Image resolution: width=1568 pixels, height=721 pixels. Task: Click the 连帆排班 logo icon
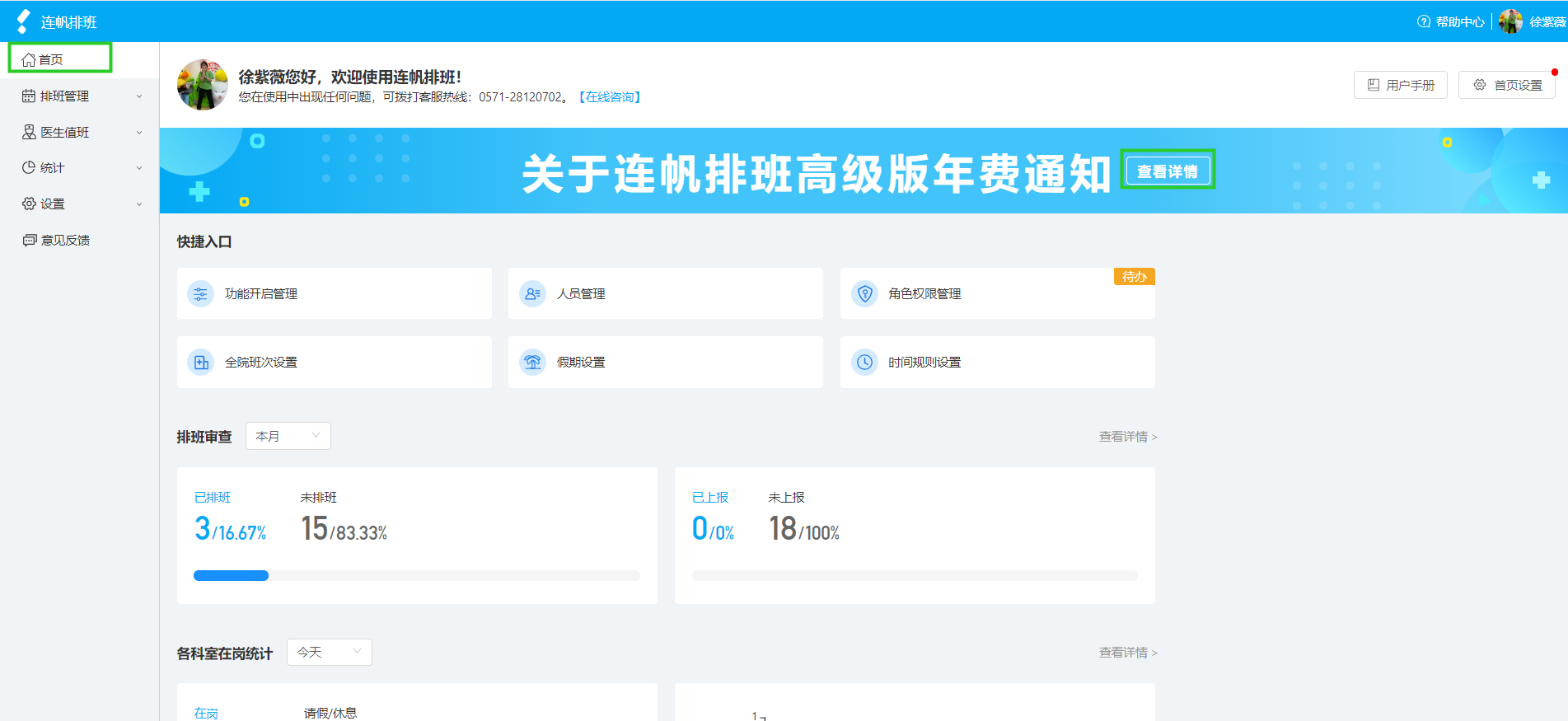coord(24,21)
